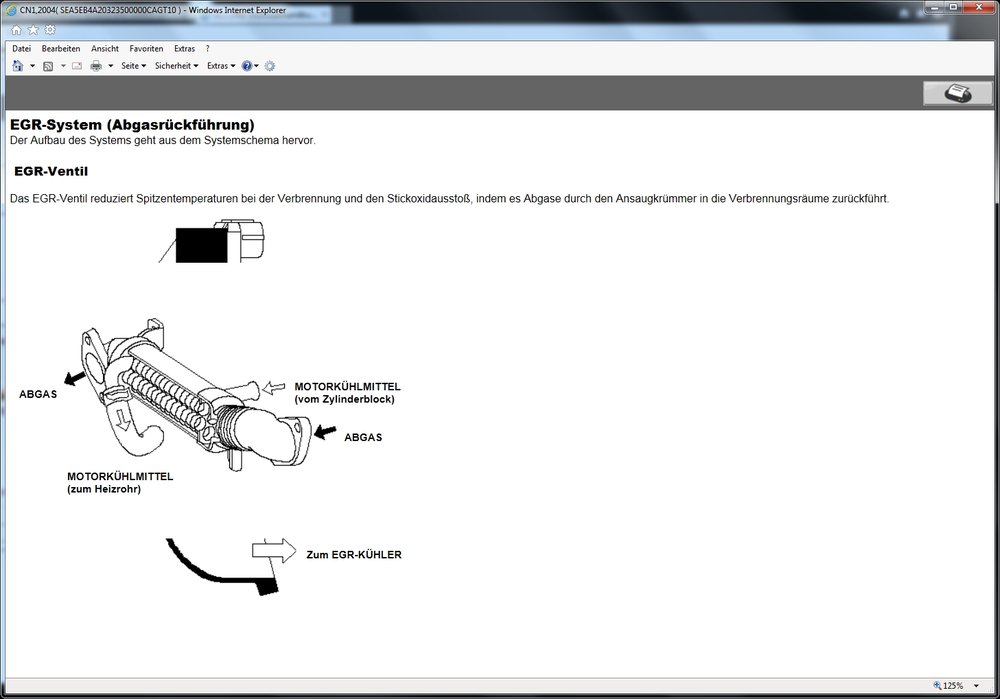Click the RSS feeds icon
Image resolution: width=1000 pixels, height=699 pixels.
[48, 66]
